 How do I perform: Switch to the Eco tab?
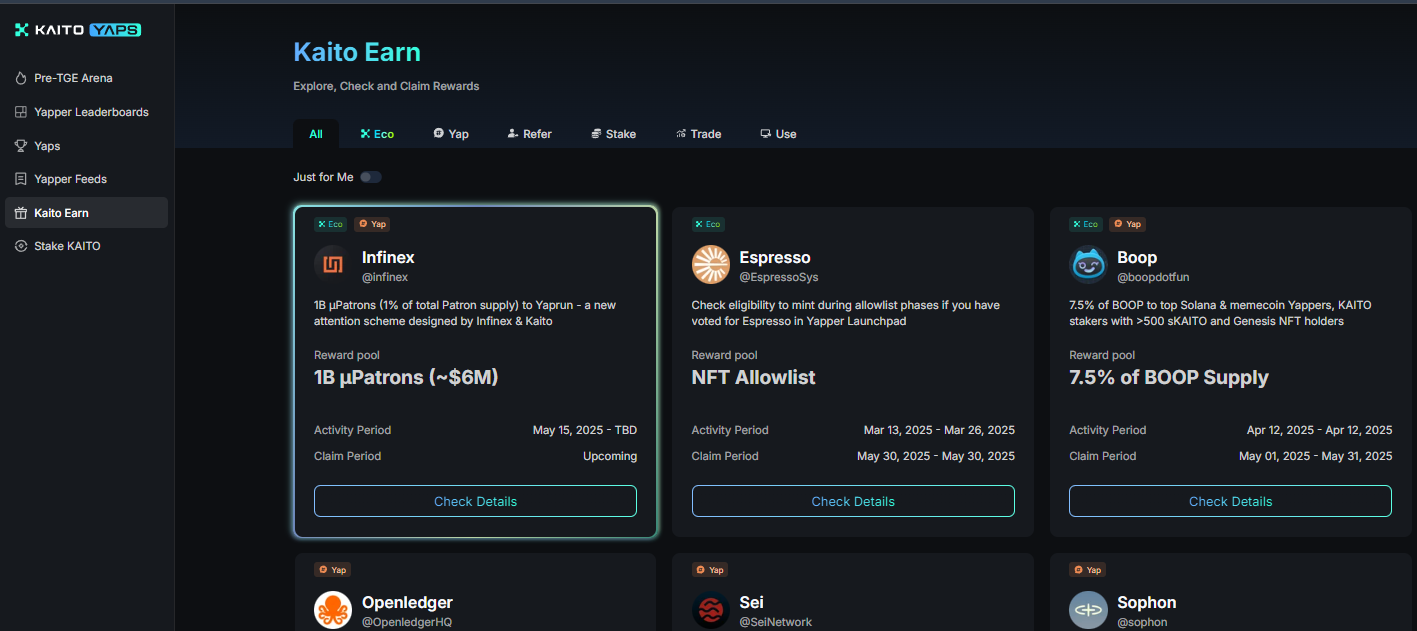tap(377, 134)
